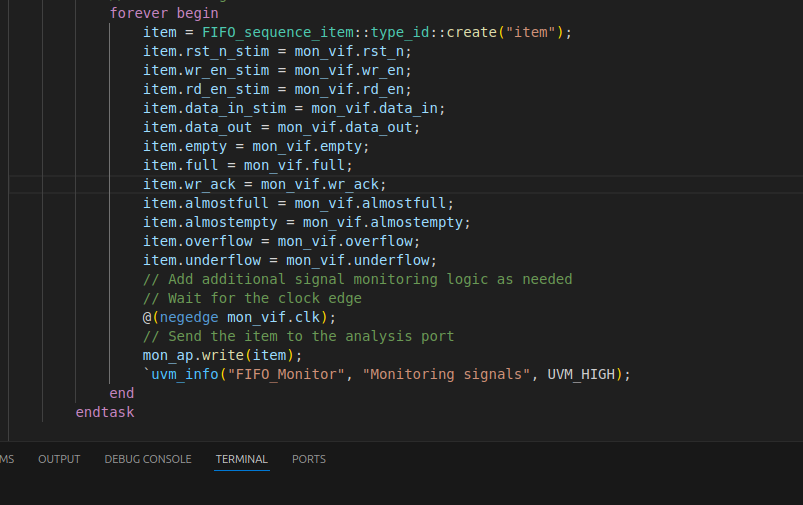Click the item.underflow assignment statement
This screenshot has height=505, width=803.
[290, 260]
